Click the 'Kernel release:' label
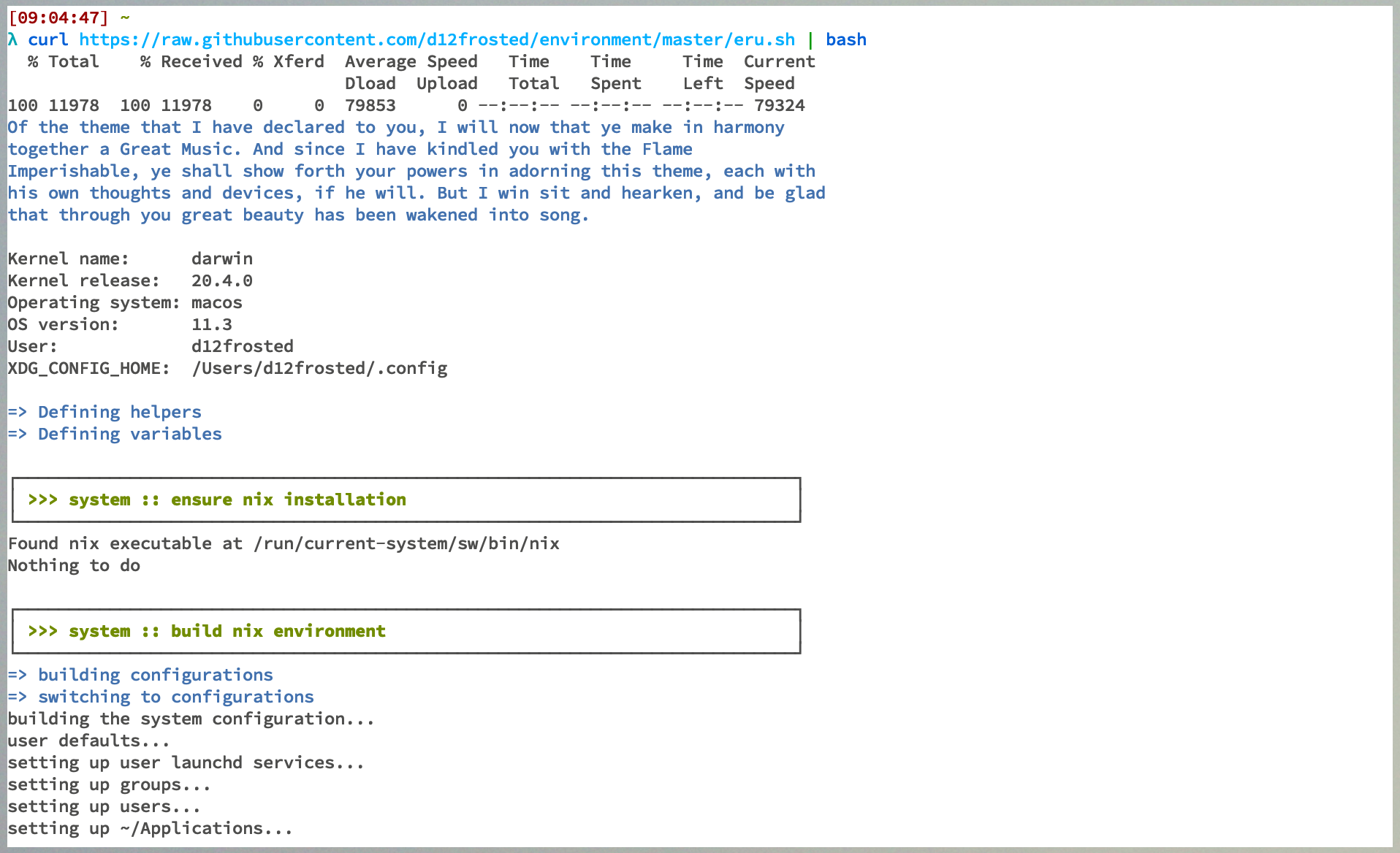 (x=83, y=281)
